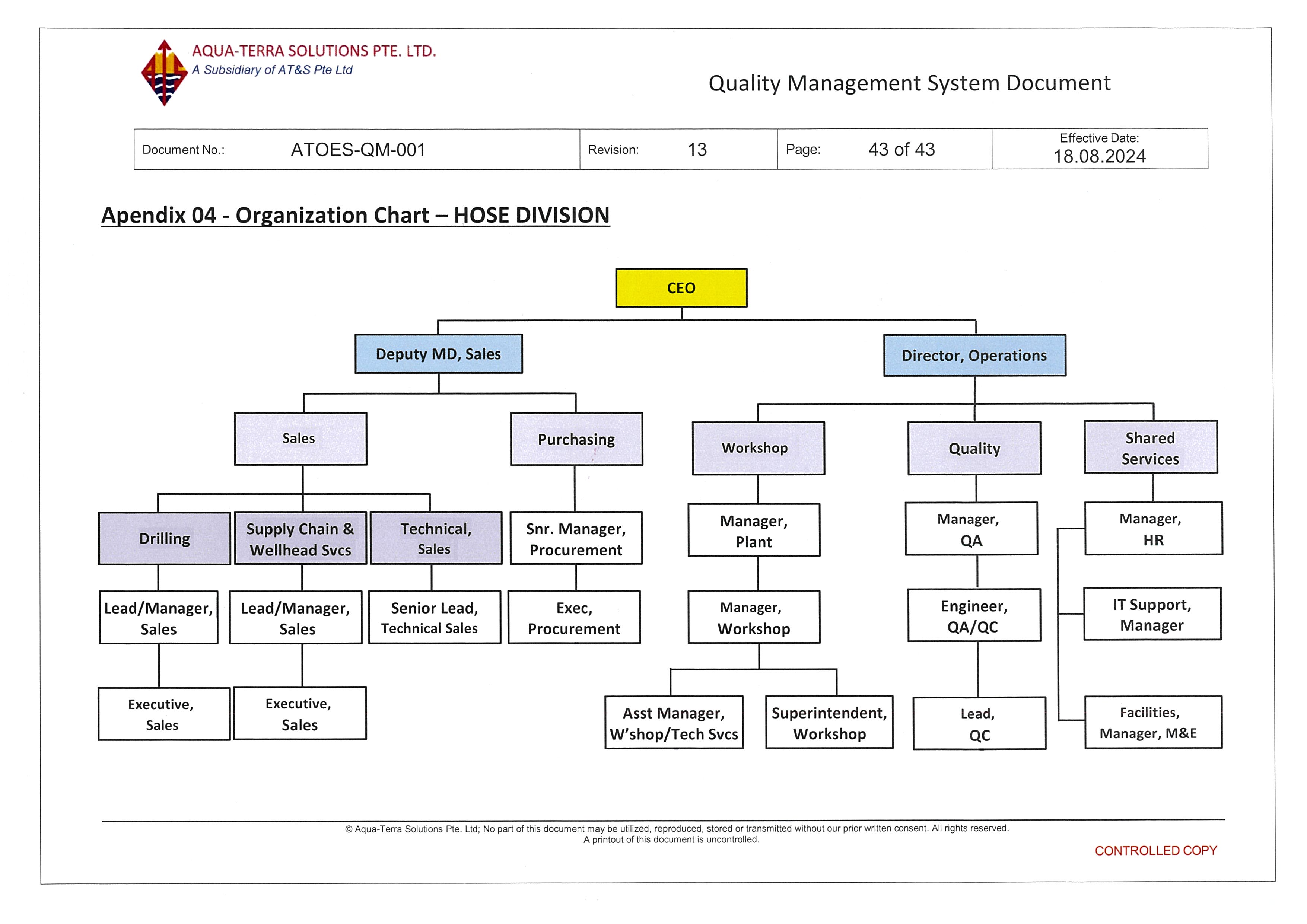Click the Appendix 04 Organization Chart heading

[x=355, y=215]
